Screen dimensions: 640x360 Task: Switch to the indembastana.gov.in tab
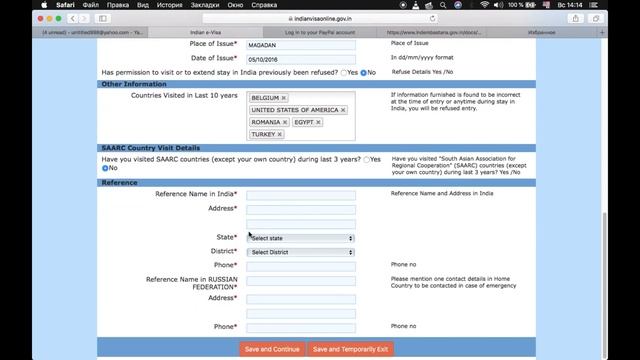click(x=433, y=32)
